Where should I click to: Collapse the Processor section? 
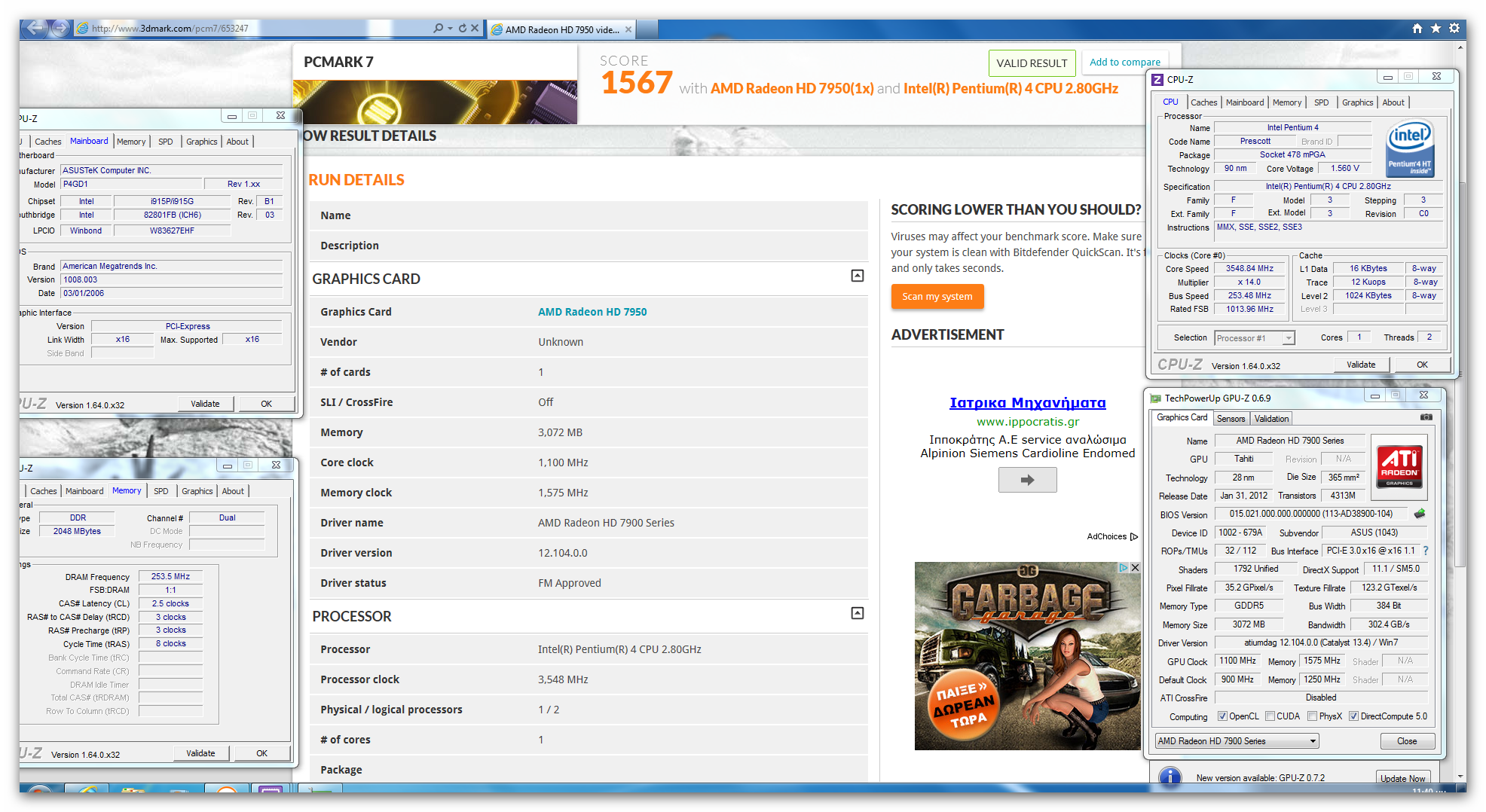857,613
